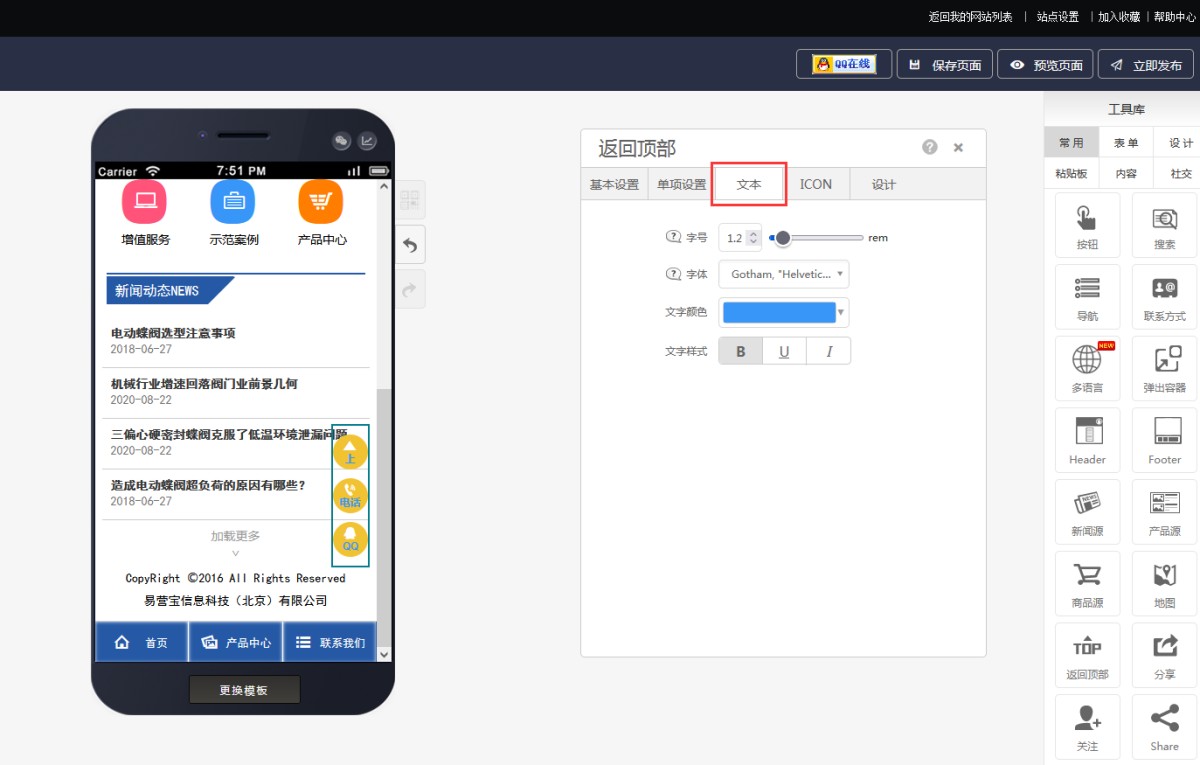Click the blue 文字颜色 swatch
This screenshot has width=1200, height=765.
click(x=779, y=313)
